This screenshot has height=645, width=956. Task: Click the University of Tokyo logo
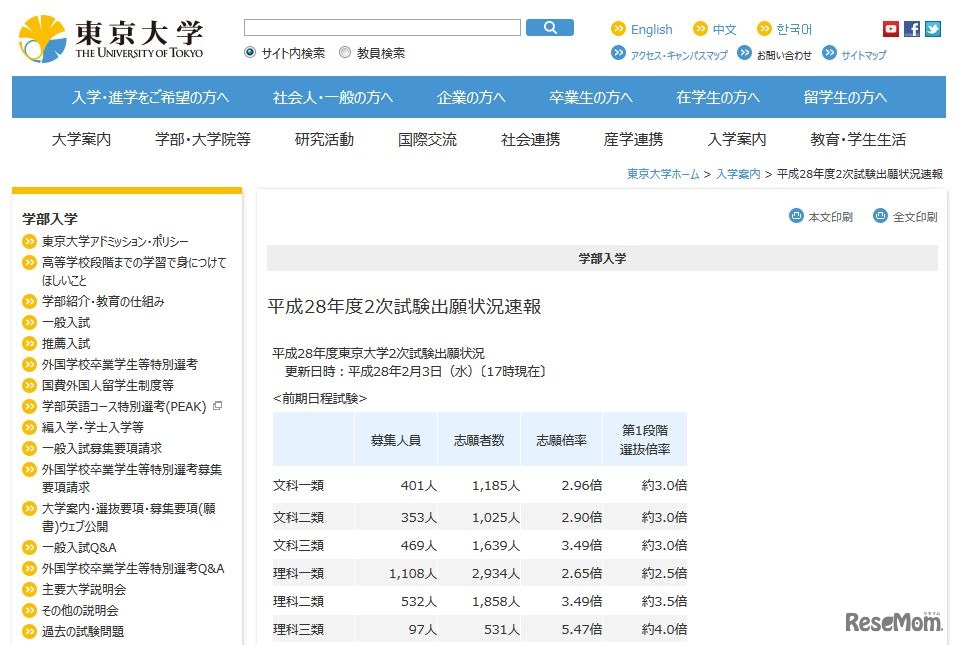point(111,38)
